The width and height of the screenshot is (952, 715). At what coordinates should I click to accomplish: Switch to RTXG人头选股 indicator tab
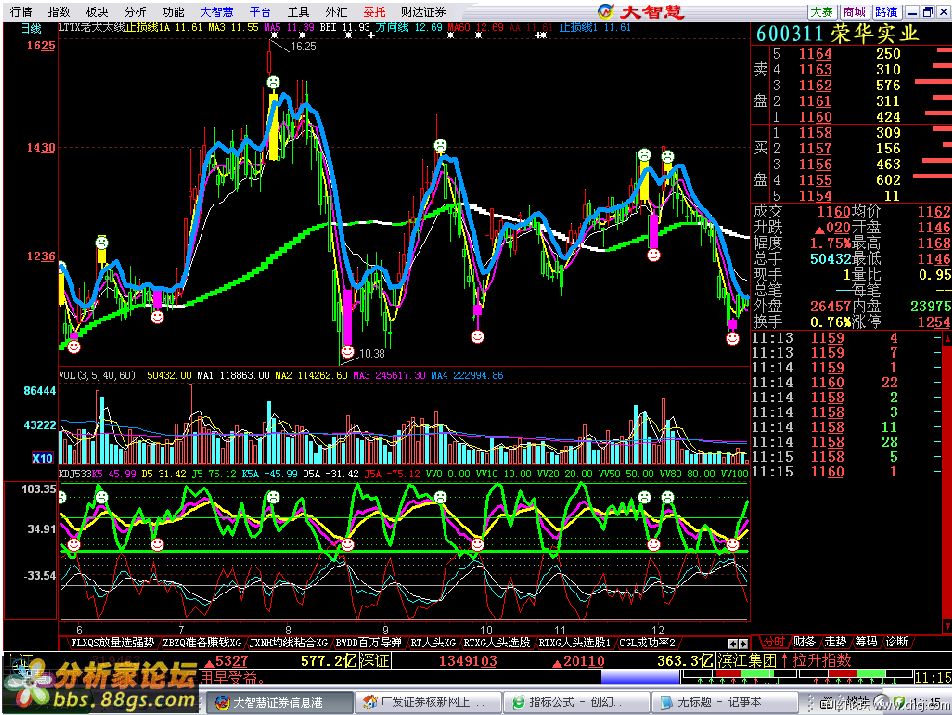point(497,642)
